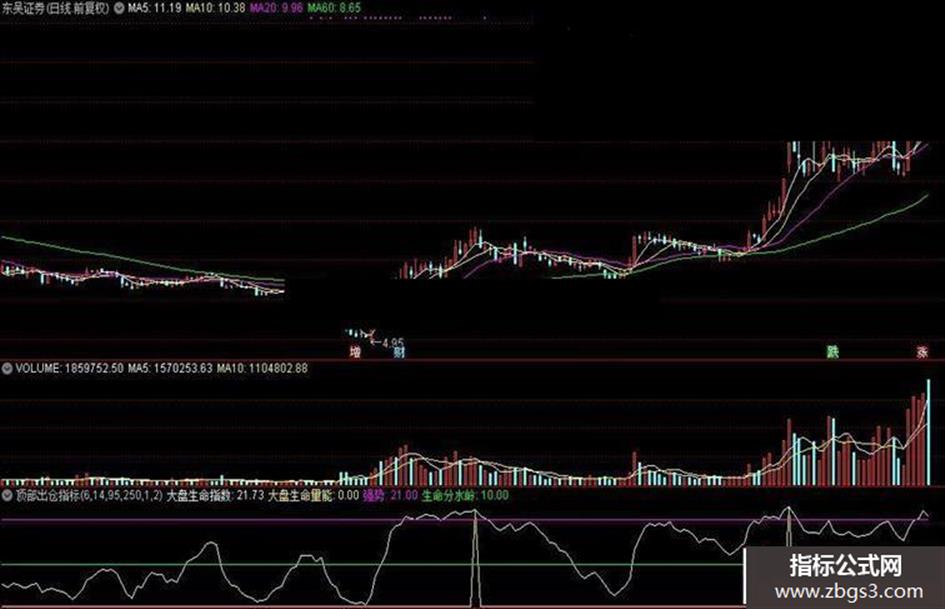Click the volume MA5: 1570253.63 label
Image resolution: width=945 pixels, height=609 pixels.
point(170,368)
